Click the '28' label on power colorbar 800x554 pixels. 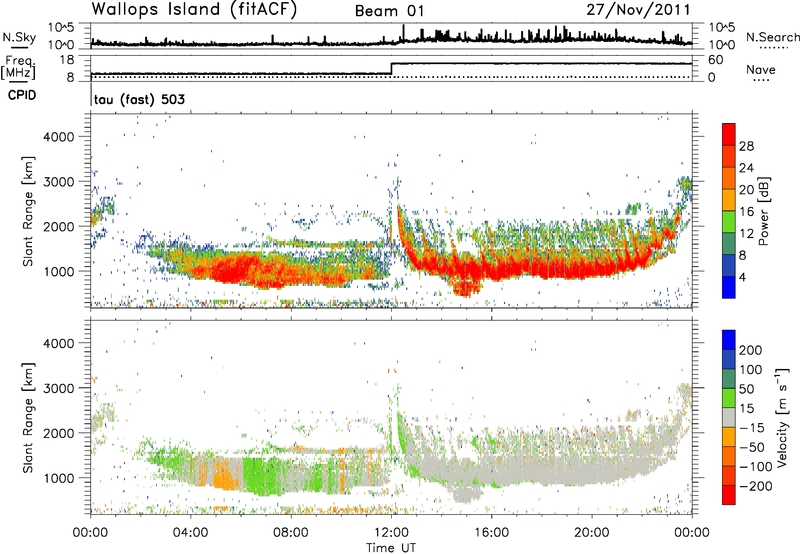[x=746, y=146]
